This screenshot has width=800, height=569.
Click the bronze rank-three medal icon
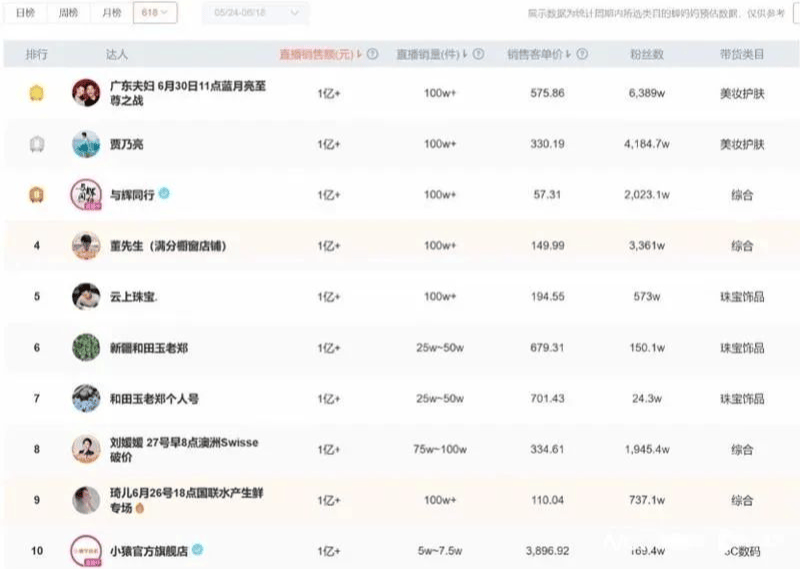click(x=37, y=194)
